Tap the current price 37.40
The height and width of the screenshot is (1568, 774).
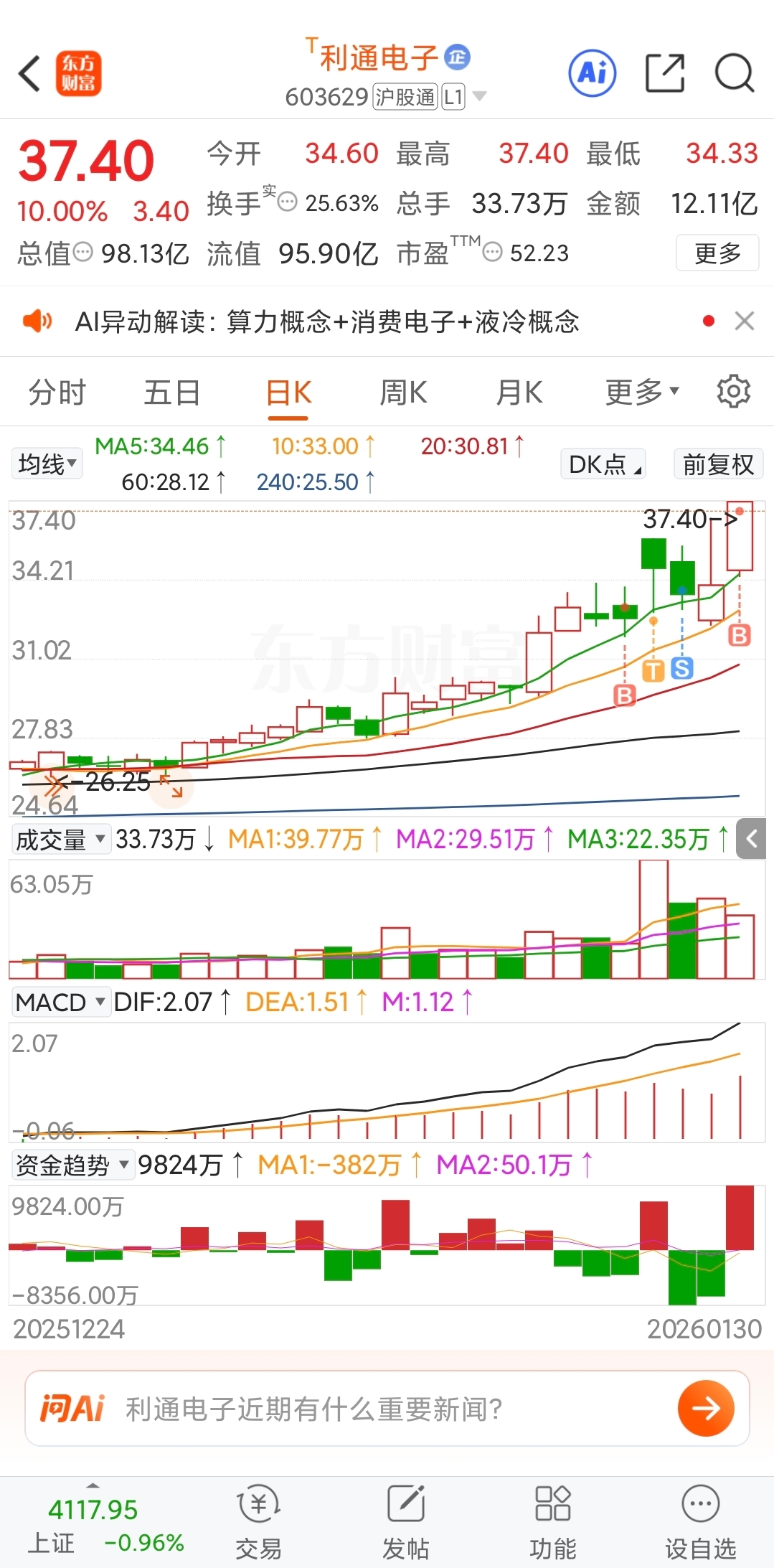86,160
